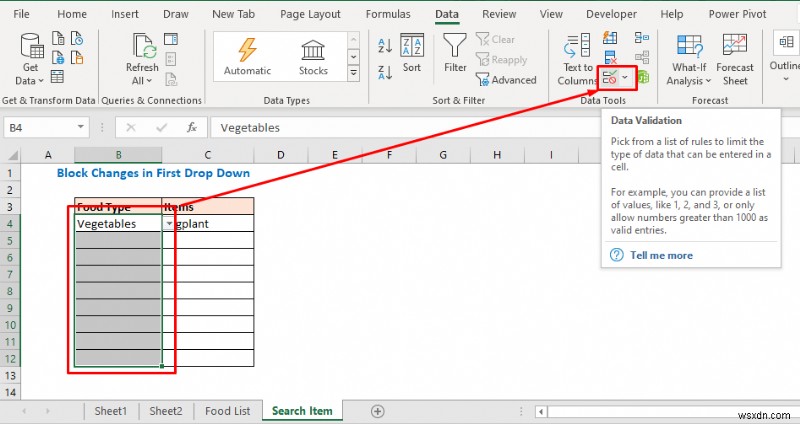Screen dimensions: 800x424
Task: Click the Advanced filter button
Action: pos(506,80)
